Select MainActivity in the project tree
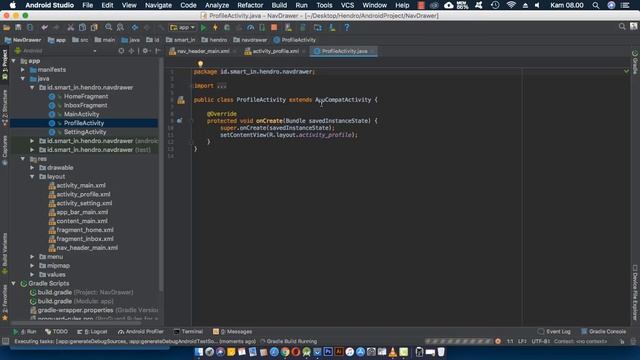Screen dimensions: 640x360 pyautogui.click(x=81, y=114)
